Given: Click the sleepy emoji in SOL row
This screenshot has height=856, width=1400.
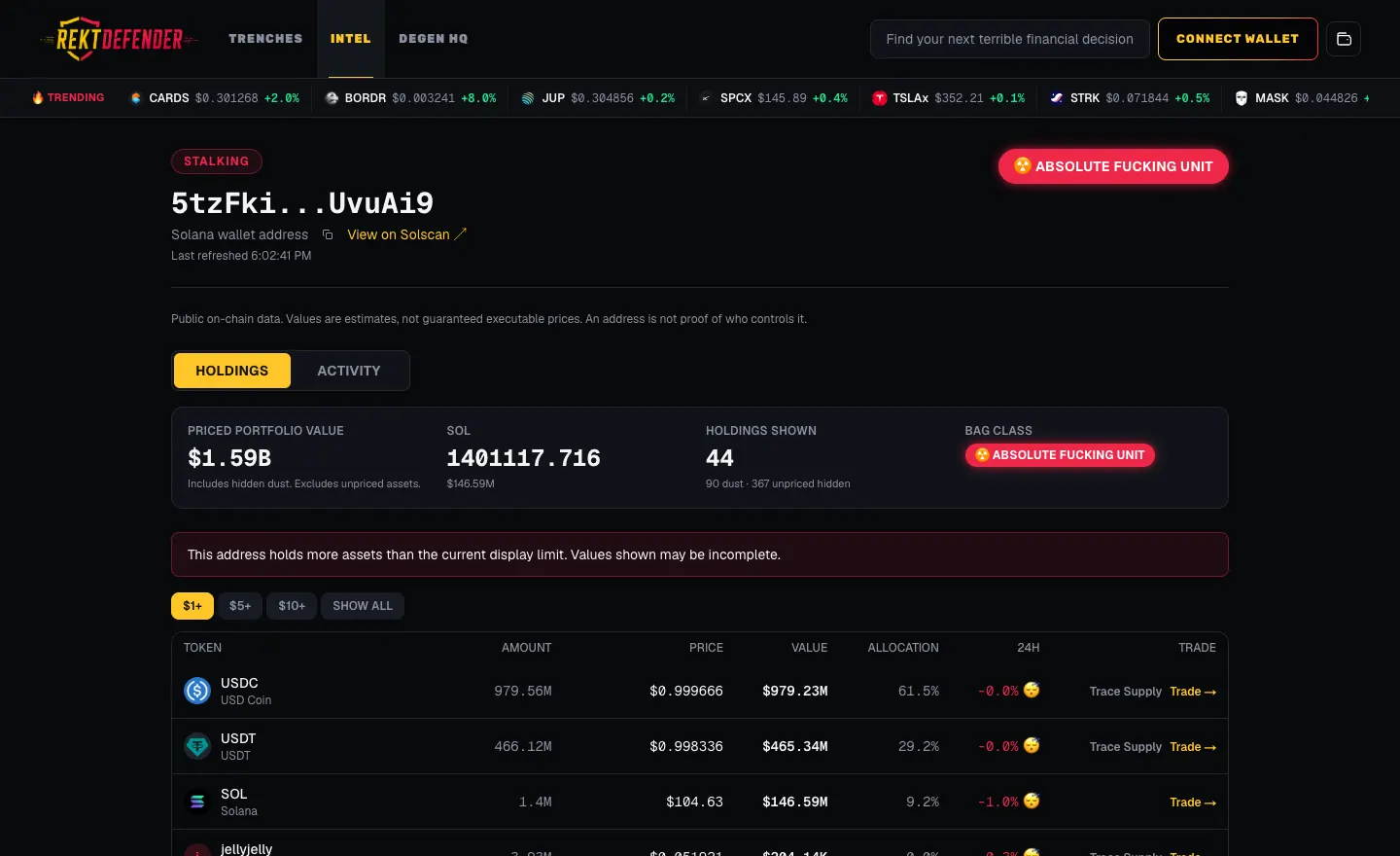Looking at the screenshot, I should coord(1032,801).
